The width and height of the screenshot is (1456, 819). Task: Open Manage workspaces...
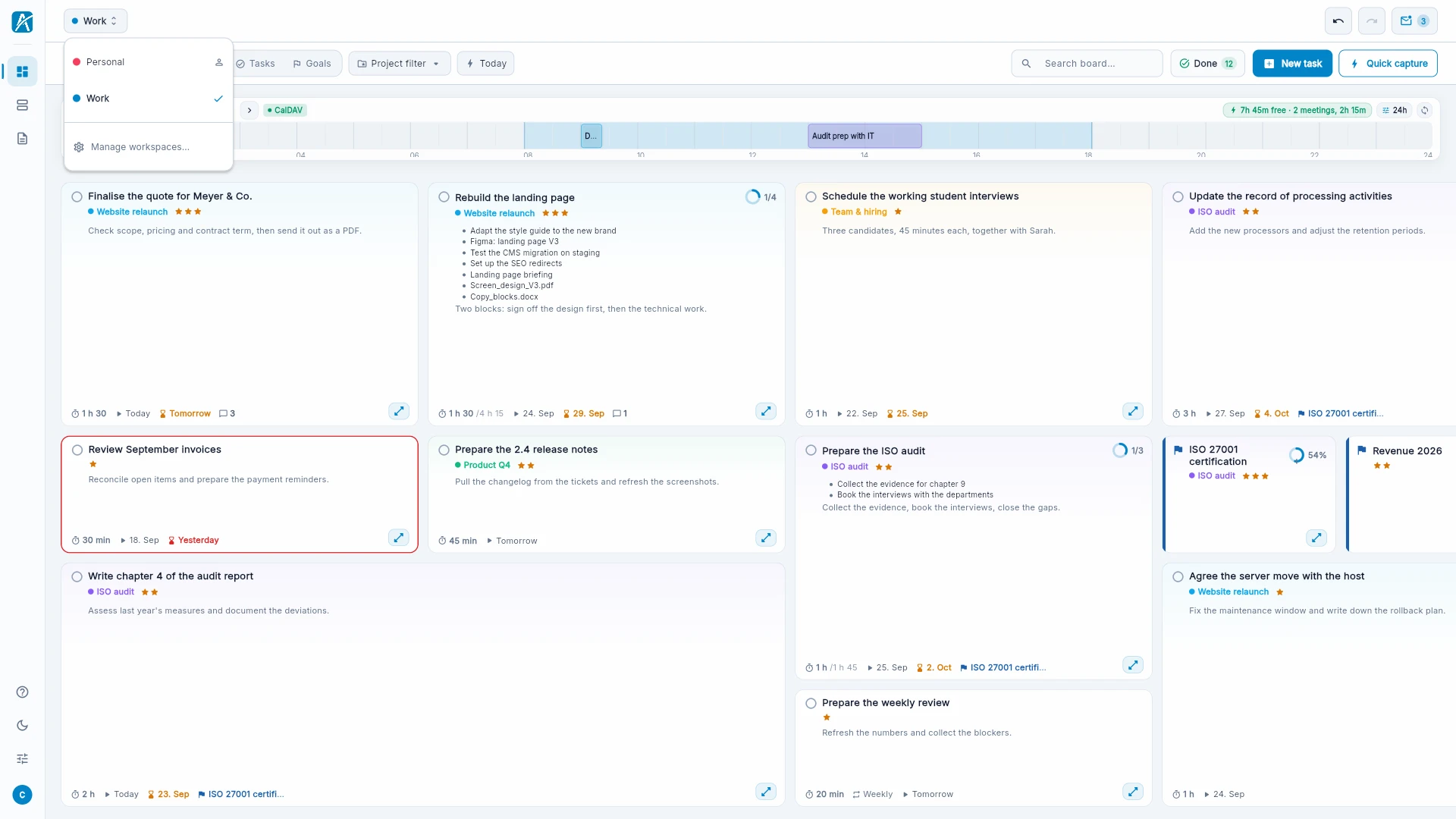point(148,147)
